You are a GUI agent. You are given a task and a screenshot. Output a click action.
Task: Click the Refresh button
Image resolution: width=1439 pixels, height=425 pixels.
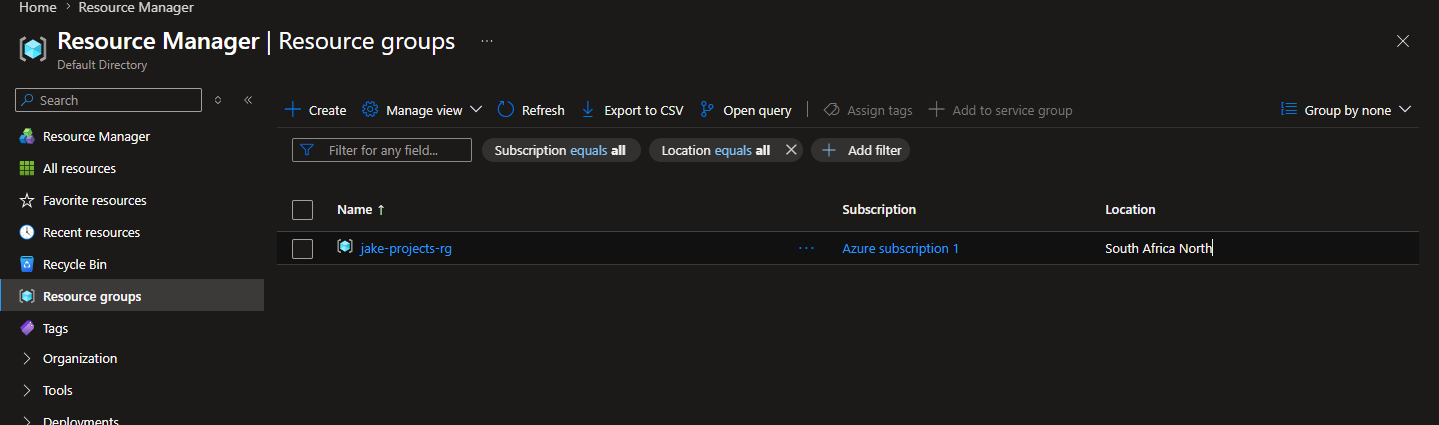point(531,110)
